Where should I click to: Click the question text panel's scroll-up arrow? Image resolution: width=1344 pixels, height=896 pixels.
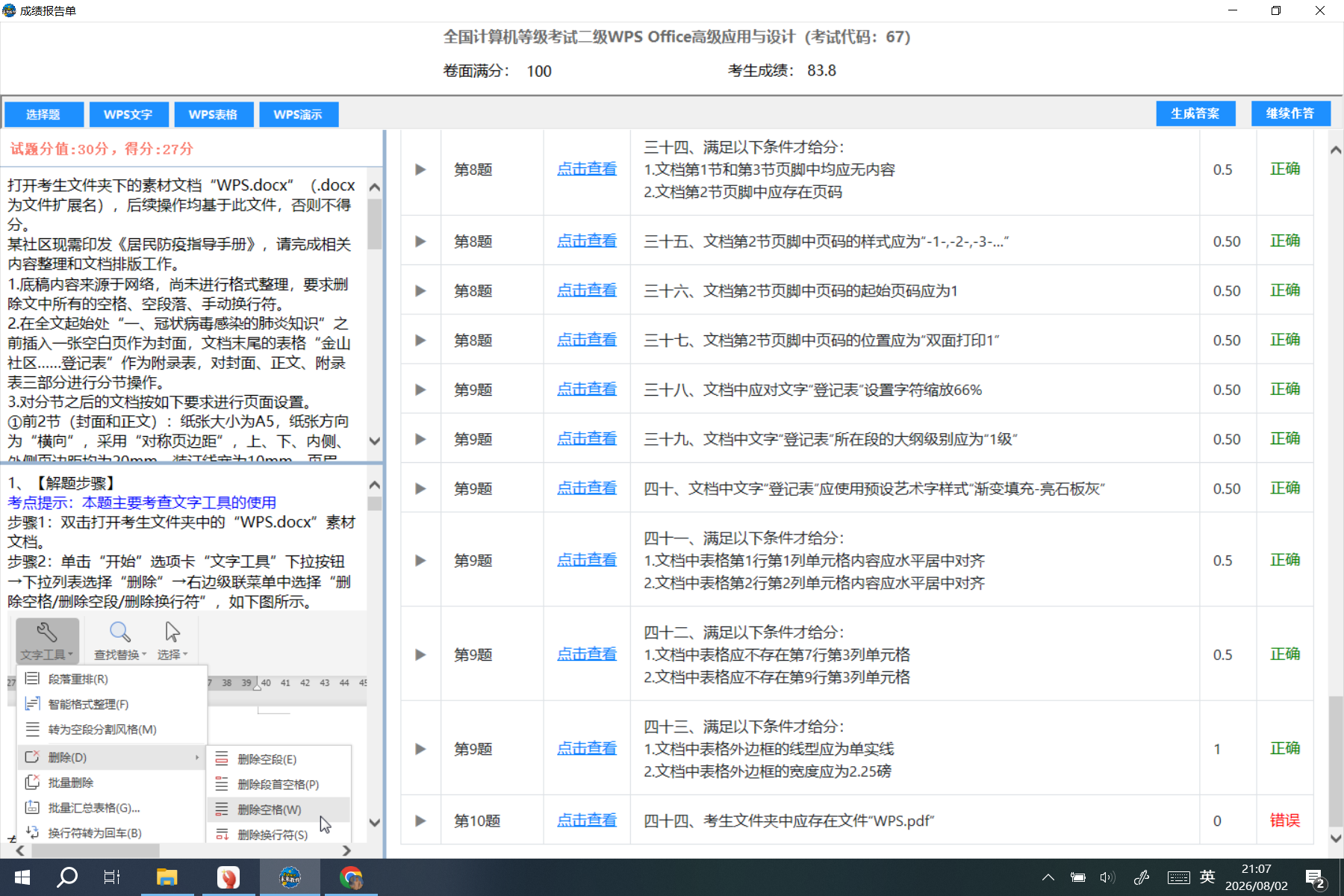(375, 187)
